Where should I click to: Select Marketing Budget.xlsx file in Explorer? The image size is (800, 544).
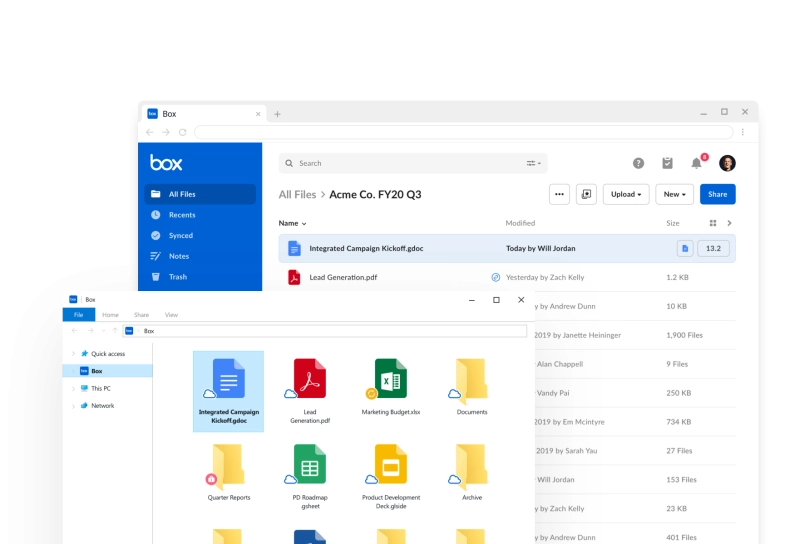point(391,387)
